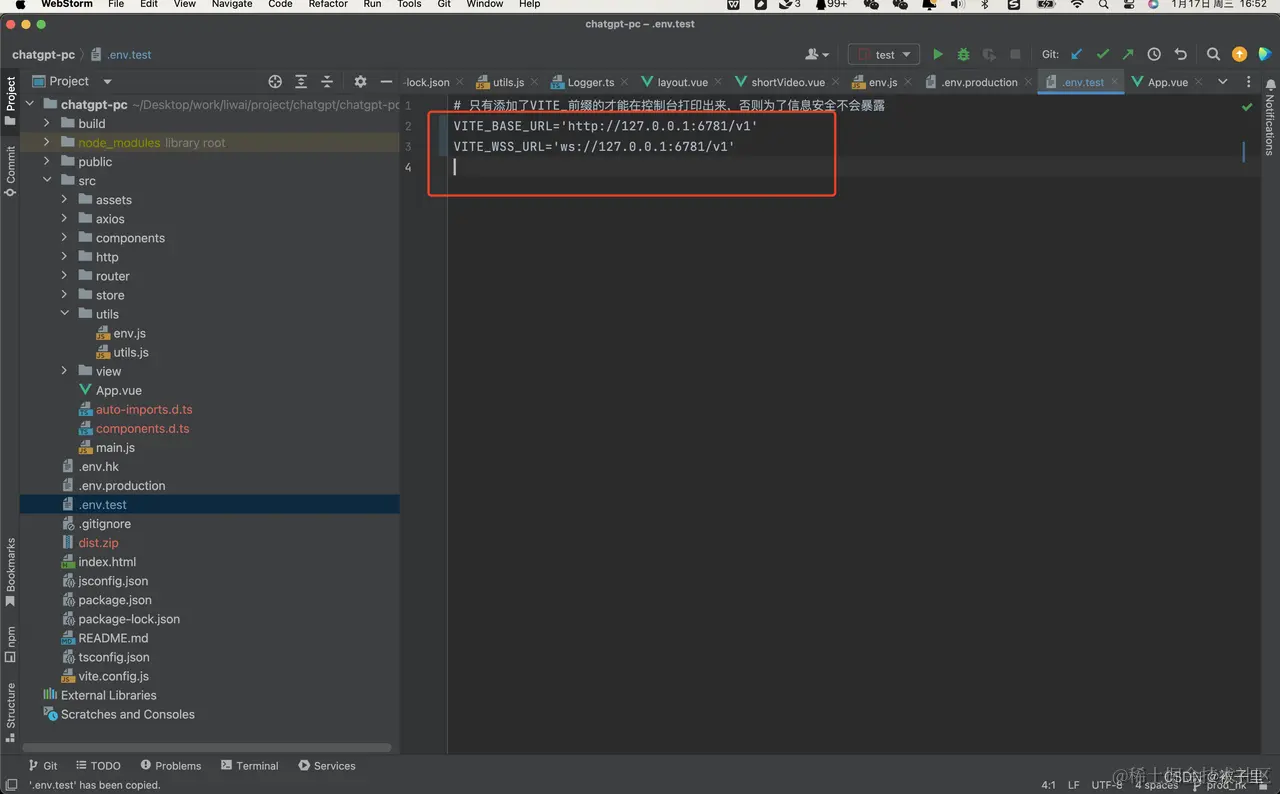Click the LF line separator in status bar
This screenshot has width=1280, height=794.
[x=1074, y=785]
